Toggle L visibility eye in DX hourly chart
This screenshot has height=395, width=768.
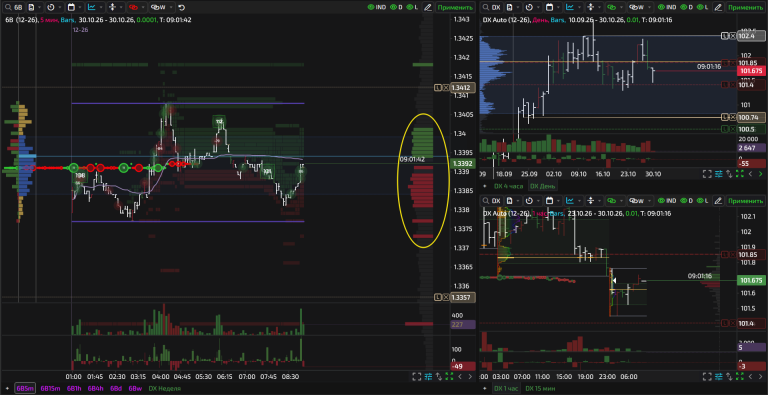703,201
